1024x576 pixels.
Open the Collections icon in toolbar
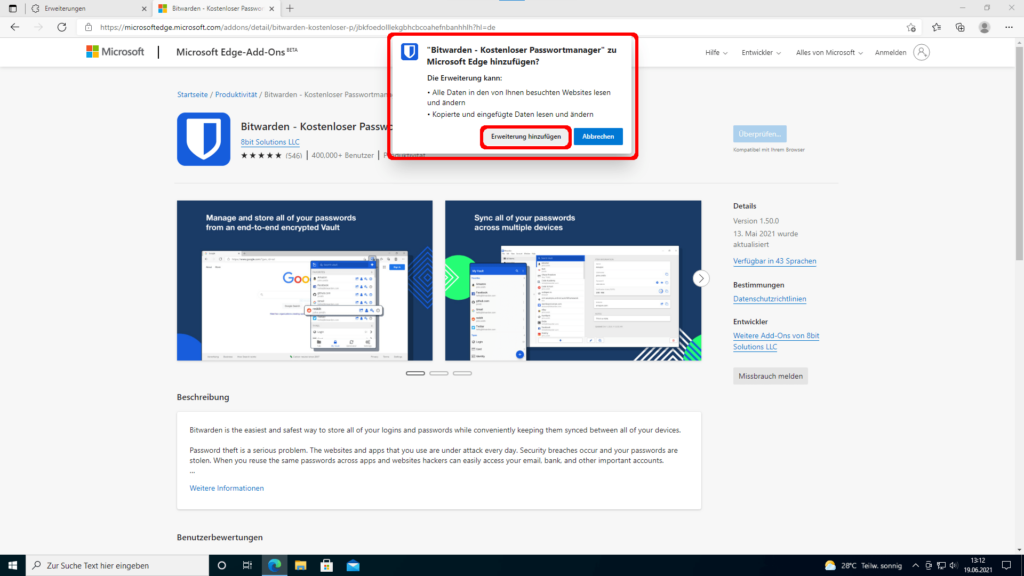[960, 27]
